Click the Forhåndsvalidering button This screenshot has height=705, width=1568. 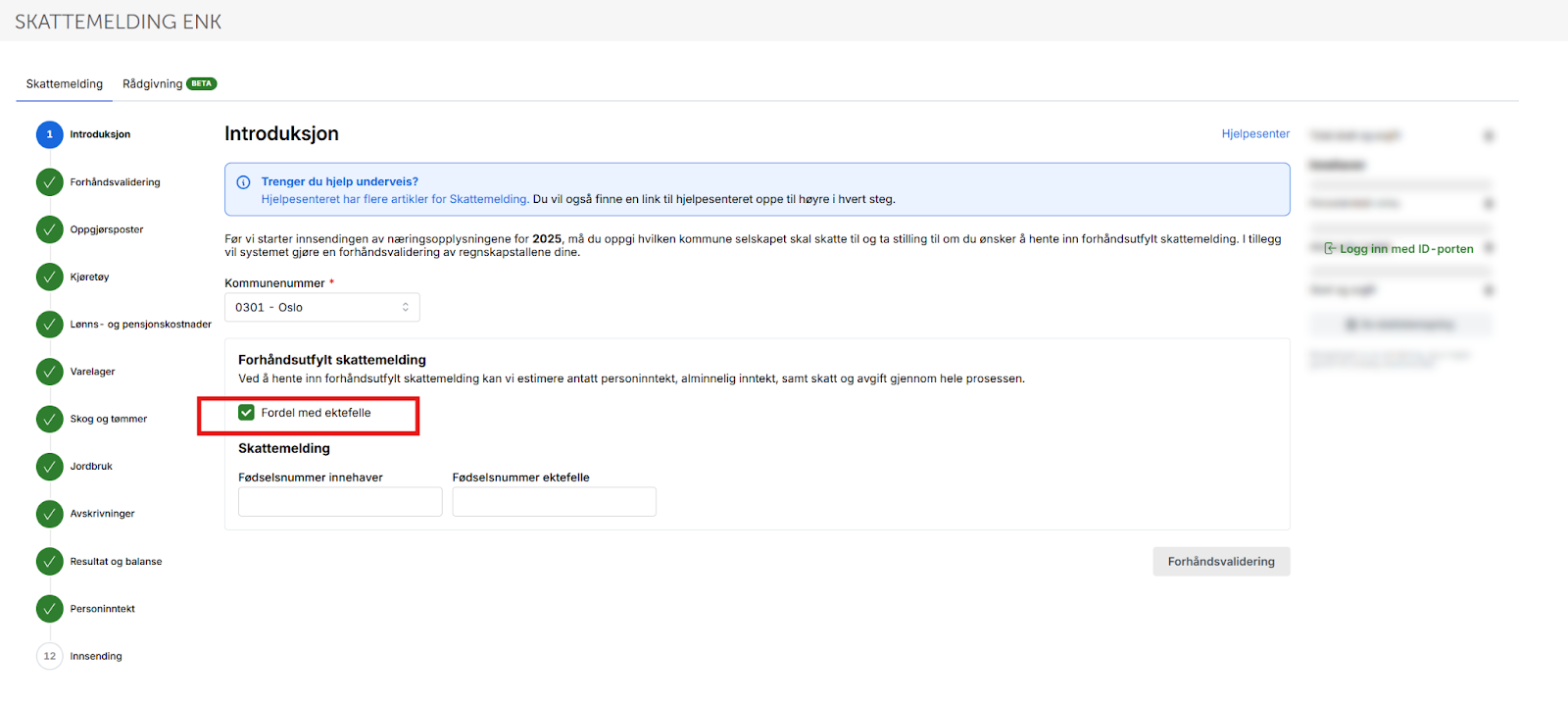(1221, 562)
